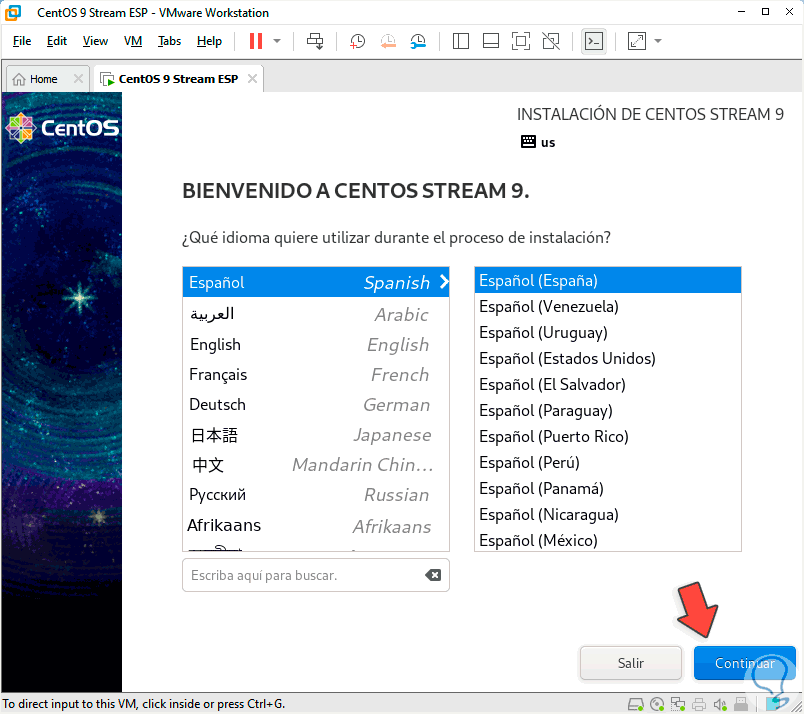This screenshot has height=714, width=804.
Task: Clear the language search field
Action: pyautogui.click(x=433, y=575)
